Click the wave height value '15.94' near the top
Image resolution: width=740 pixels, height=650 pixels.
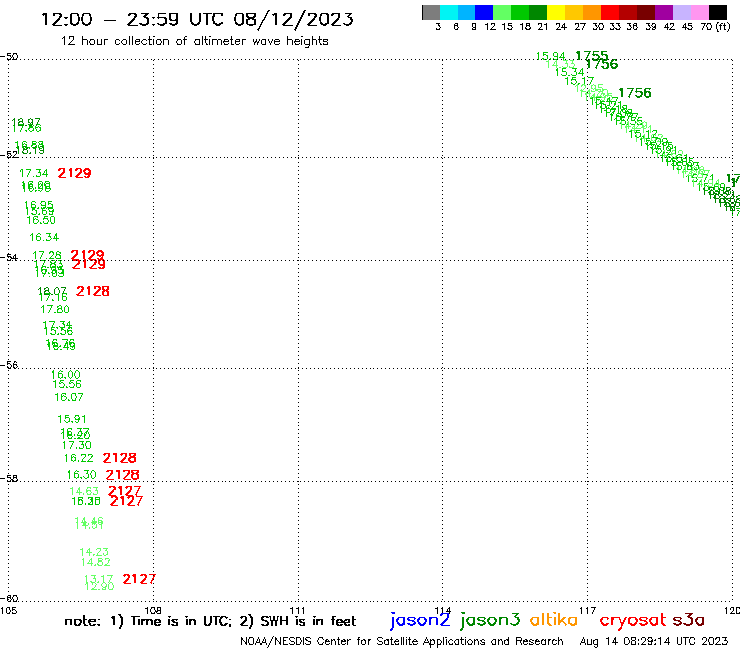(550, 56)
